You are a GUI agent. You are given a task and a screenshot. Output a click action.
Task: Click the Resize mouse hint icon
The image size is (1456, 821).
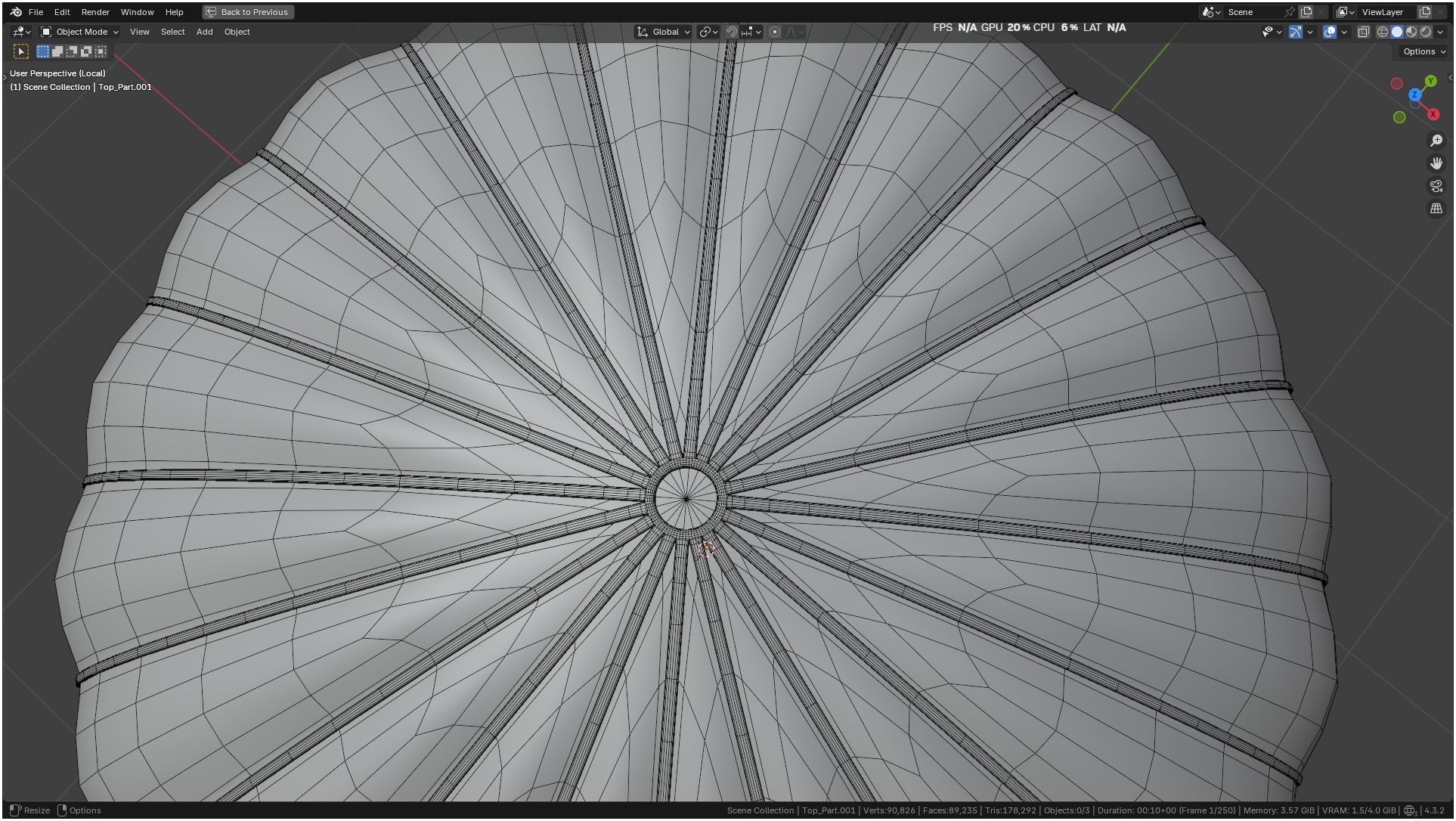tap(15, 810)
